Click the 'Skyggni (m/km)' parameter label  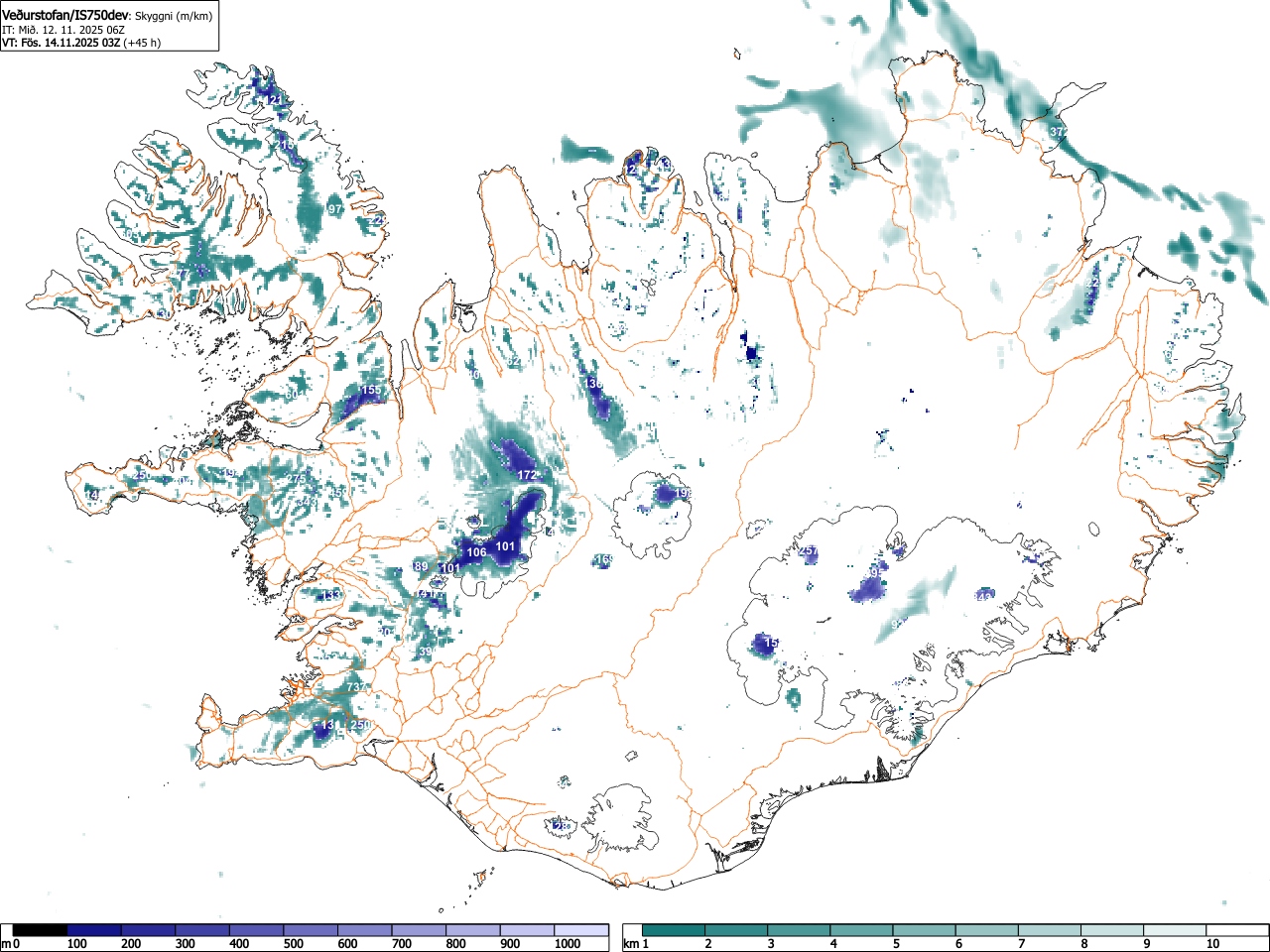click(174, 15)
